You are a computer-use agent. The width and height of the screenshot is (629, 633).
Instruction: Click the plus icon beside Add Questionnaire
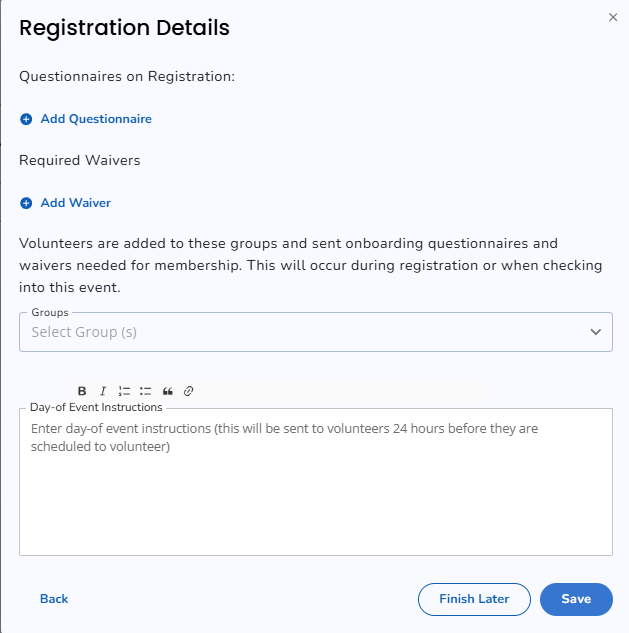(26, 119)
